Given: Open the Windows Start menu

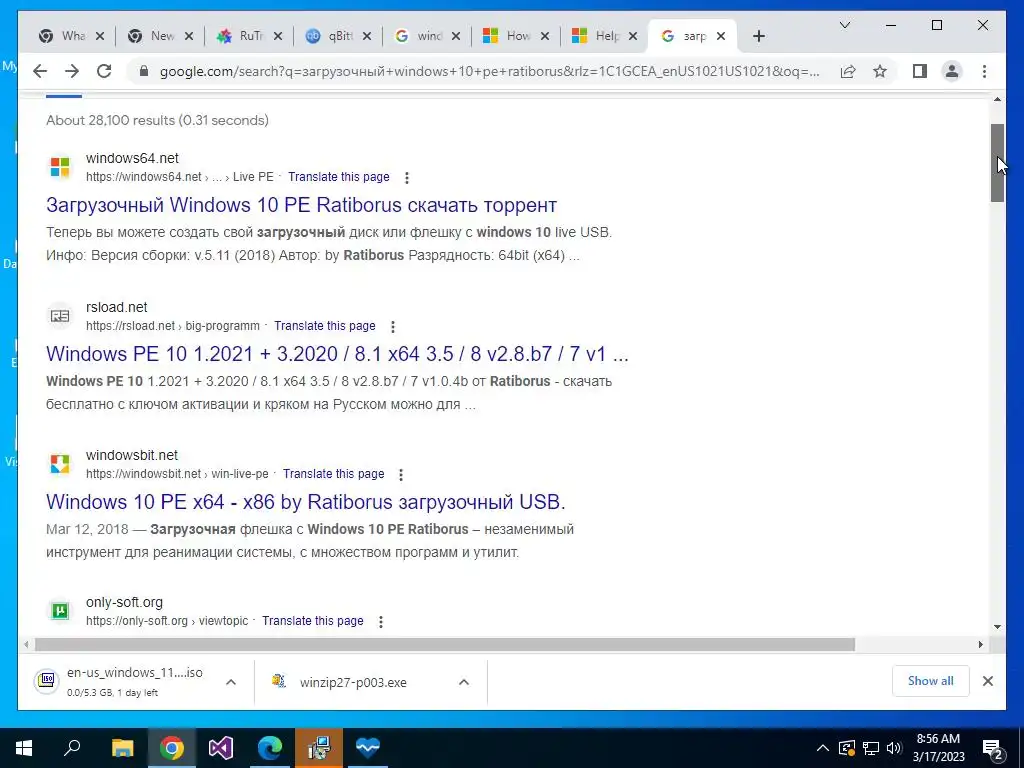Looking at the screenshot, I should [x=24, y=748].
